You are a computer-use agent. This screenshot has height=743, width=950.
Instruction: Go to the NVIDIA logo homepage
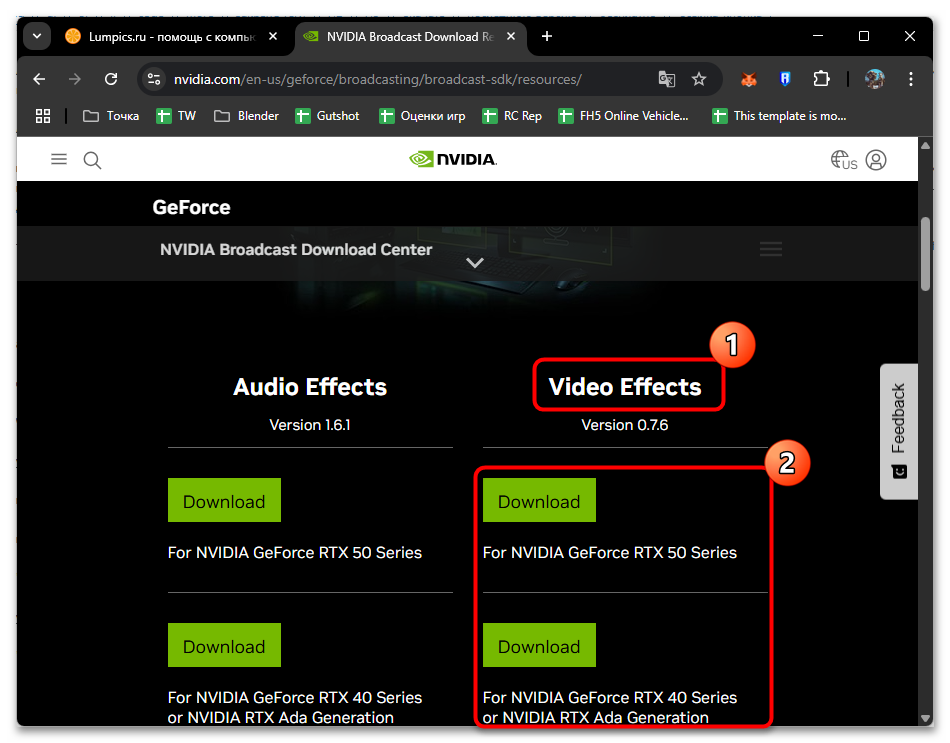click(x=453, y=159)
